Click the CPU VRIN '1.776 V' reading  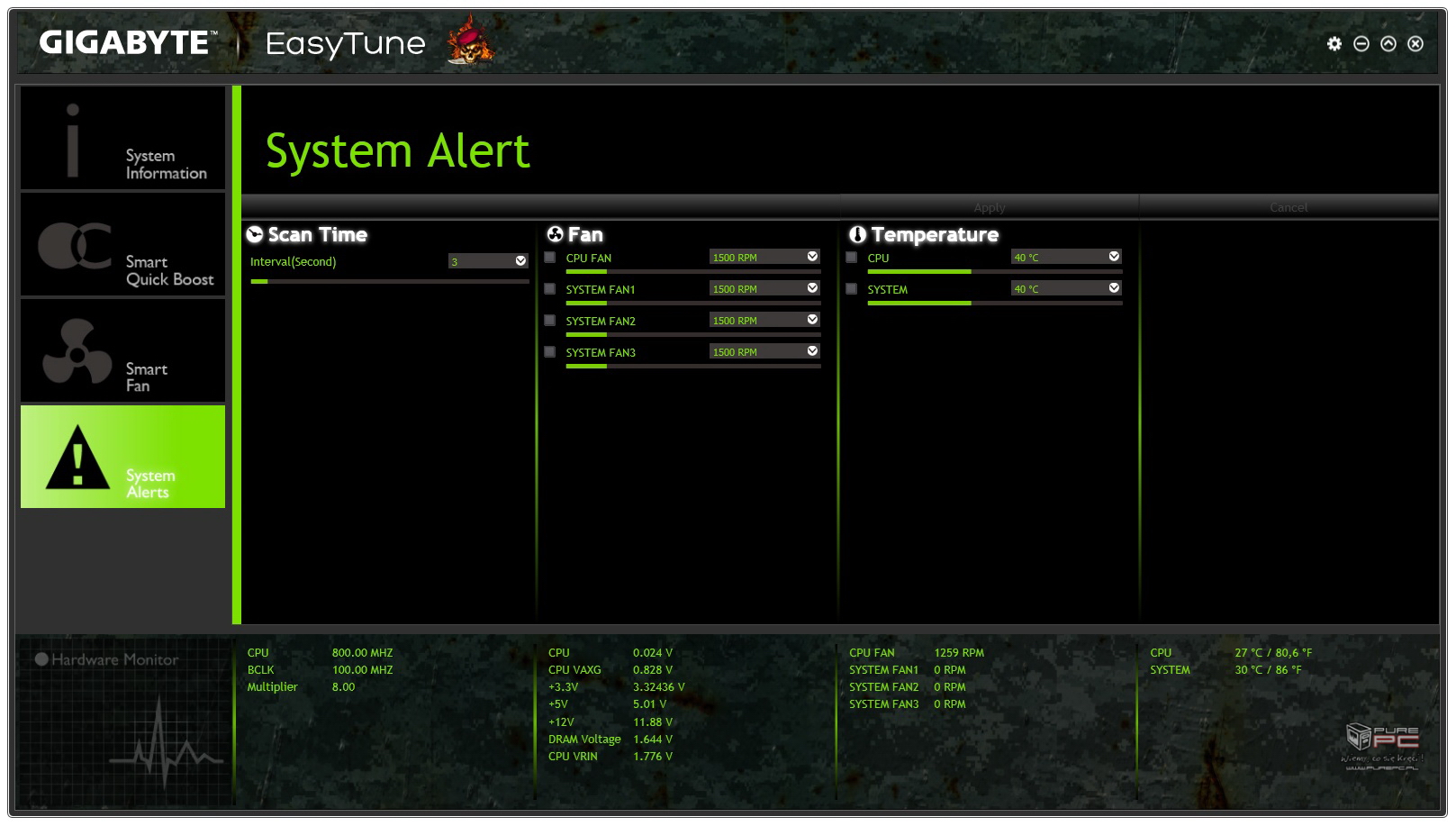coord(652,756)
